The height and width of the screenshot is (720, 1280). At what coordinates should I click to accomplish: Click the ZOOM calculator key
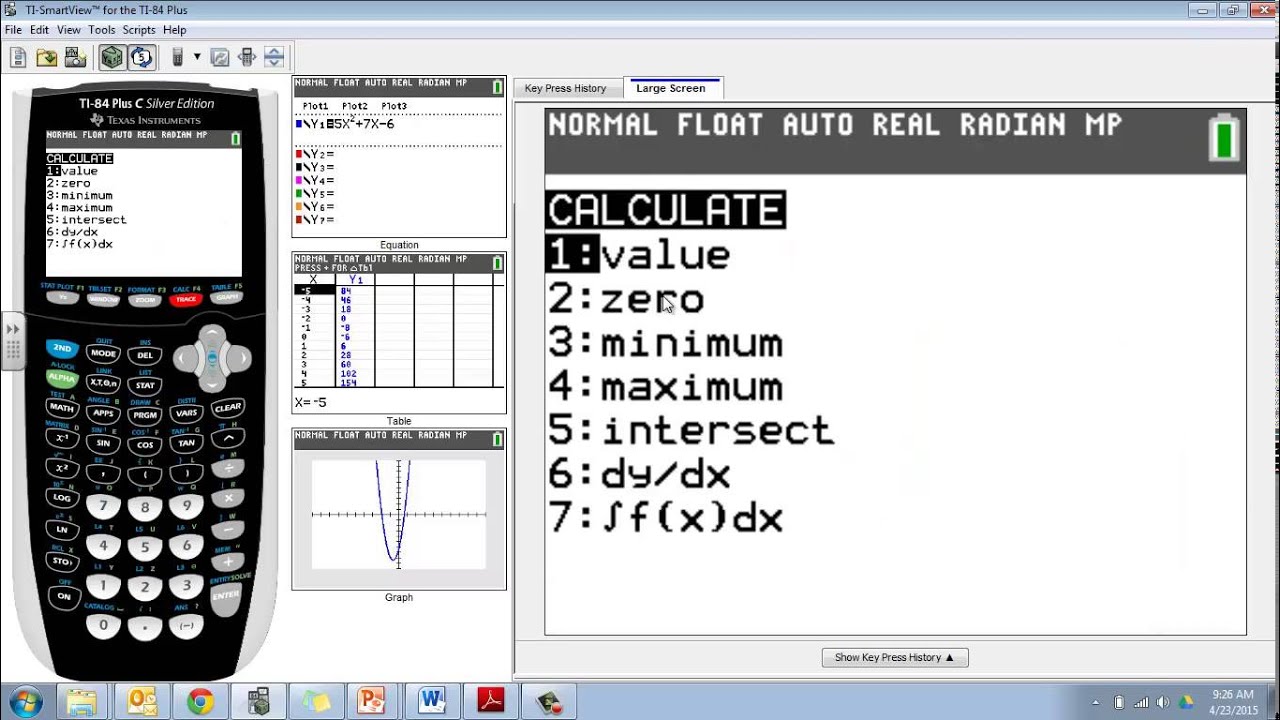(145, 300)
